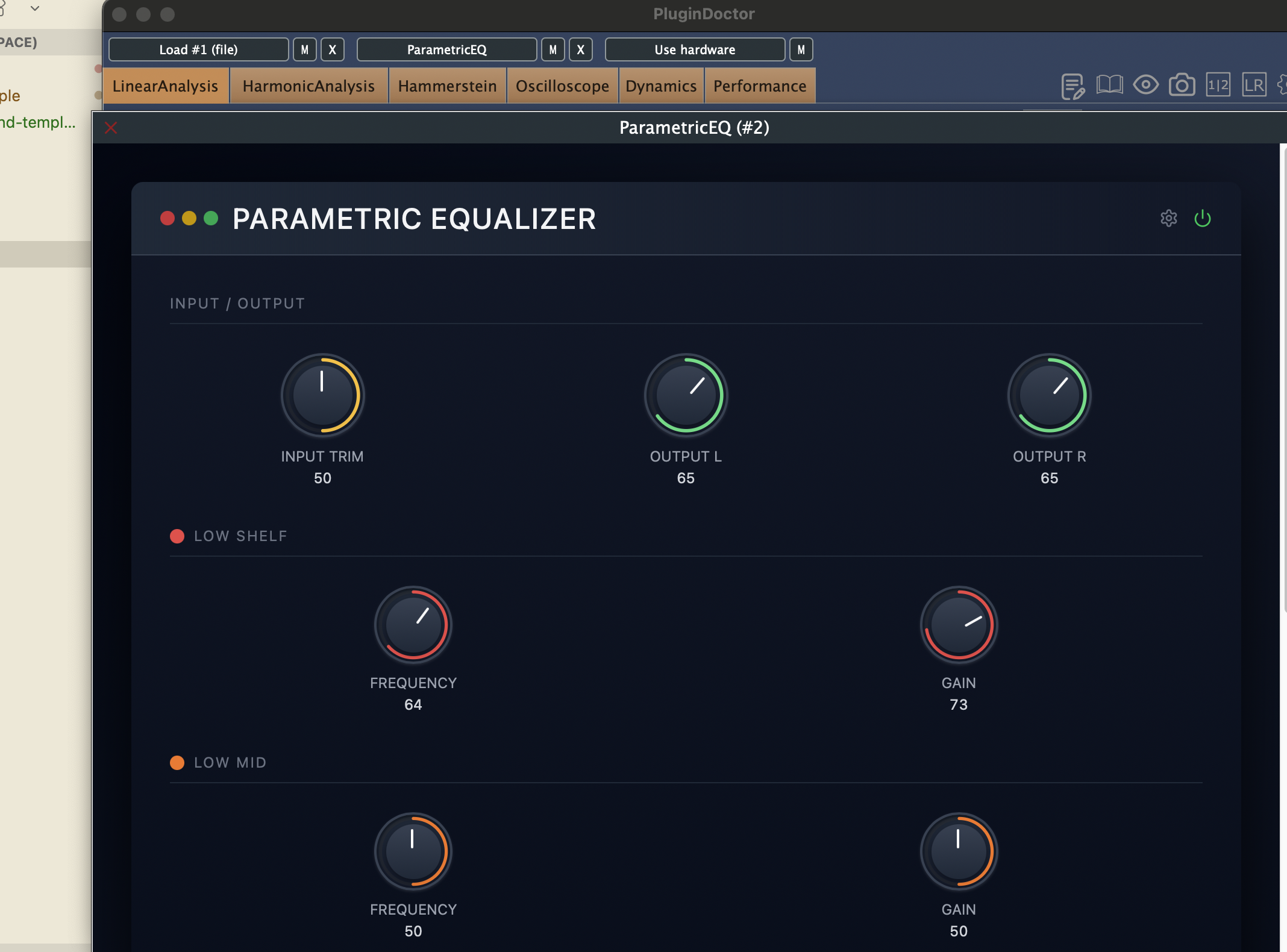Toggle the equalizer power button
Screen dimensions: 1287x952
click(x=1203, y=218)
